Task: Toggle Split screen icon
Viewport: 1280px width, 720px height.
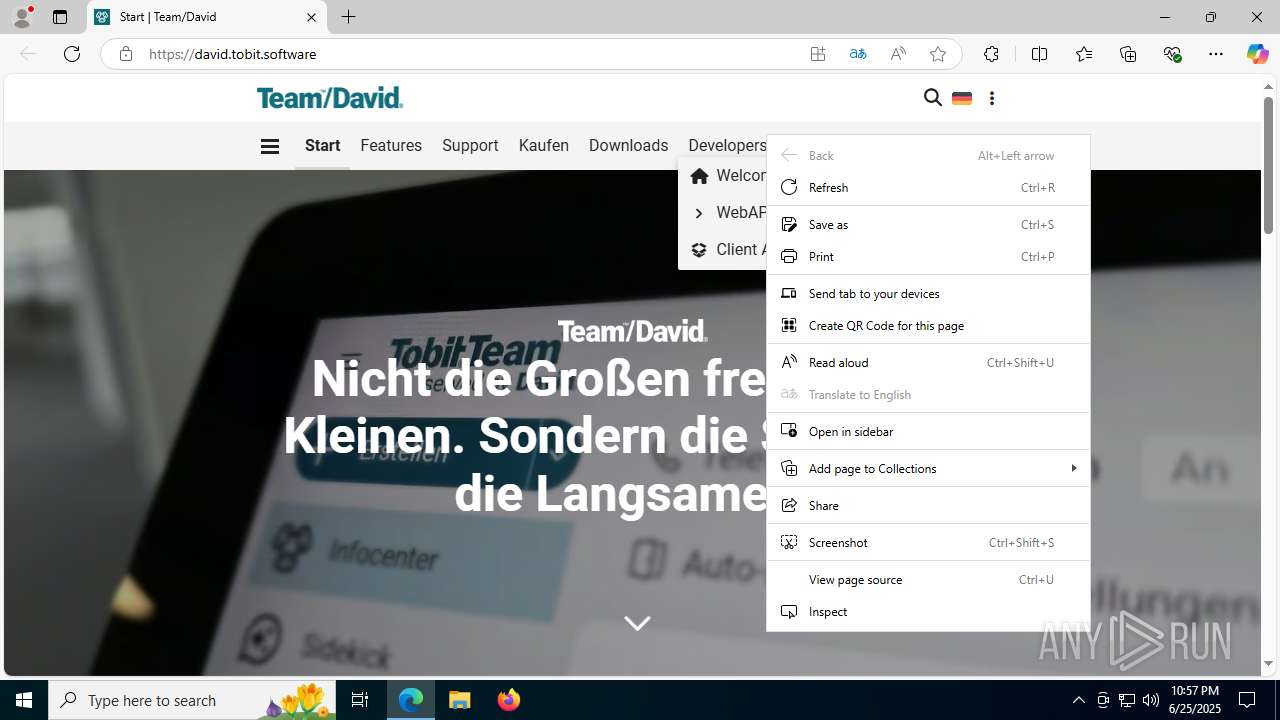Action: pyautogui.click(x=1039, y=54)
